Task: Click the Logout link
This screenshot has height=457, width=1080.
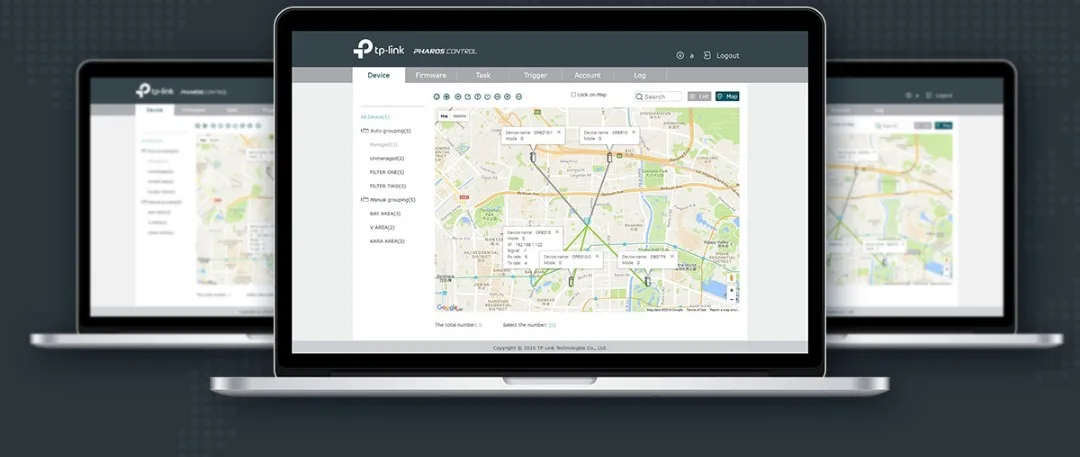Action: click(x=727, y=56)
